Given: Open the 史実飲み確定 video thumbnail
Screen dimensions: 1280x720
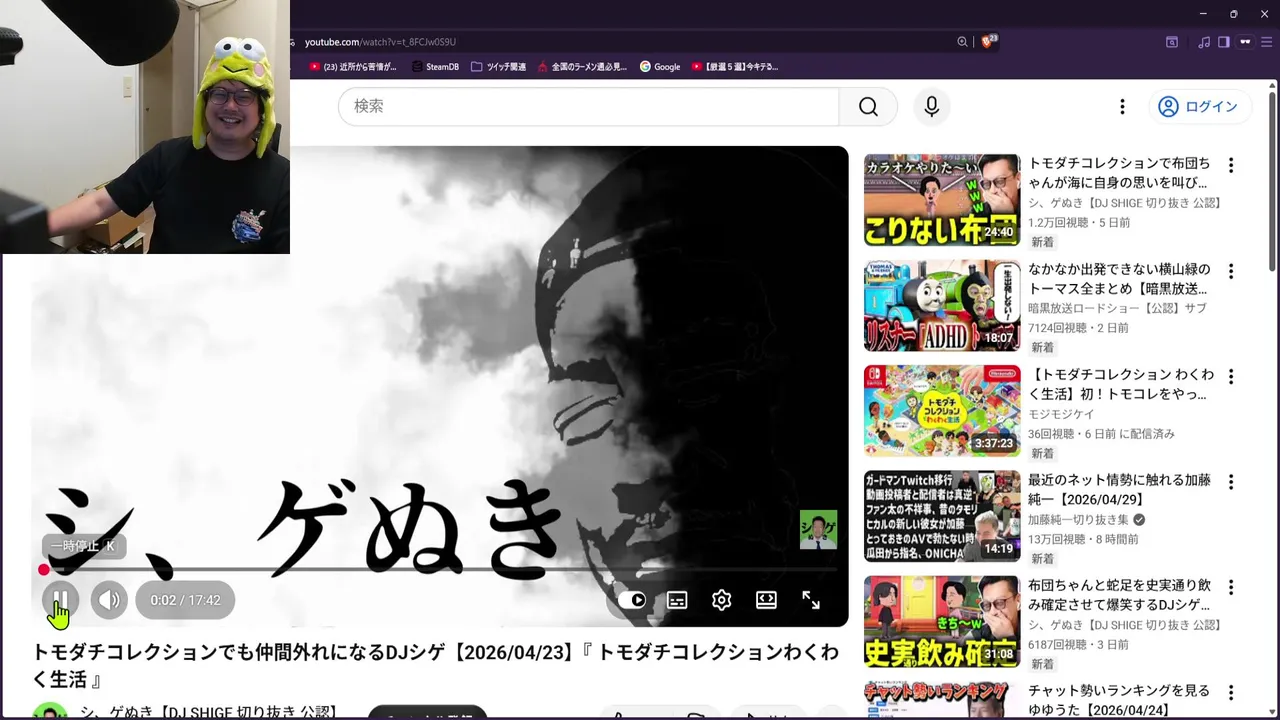Looking at the screenshot, I should [x=942, y=621].
